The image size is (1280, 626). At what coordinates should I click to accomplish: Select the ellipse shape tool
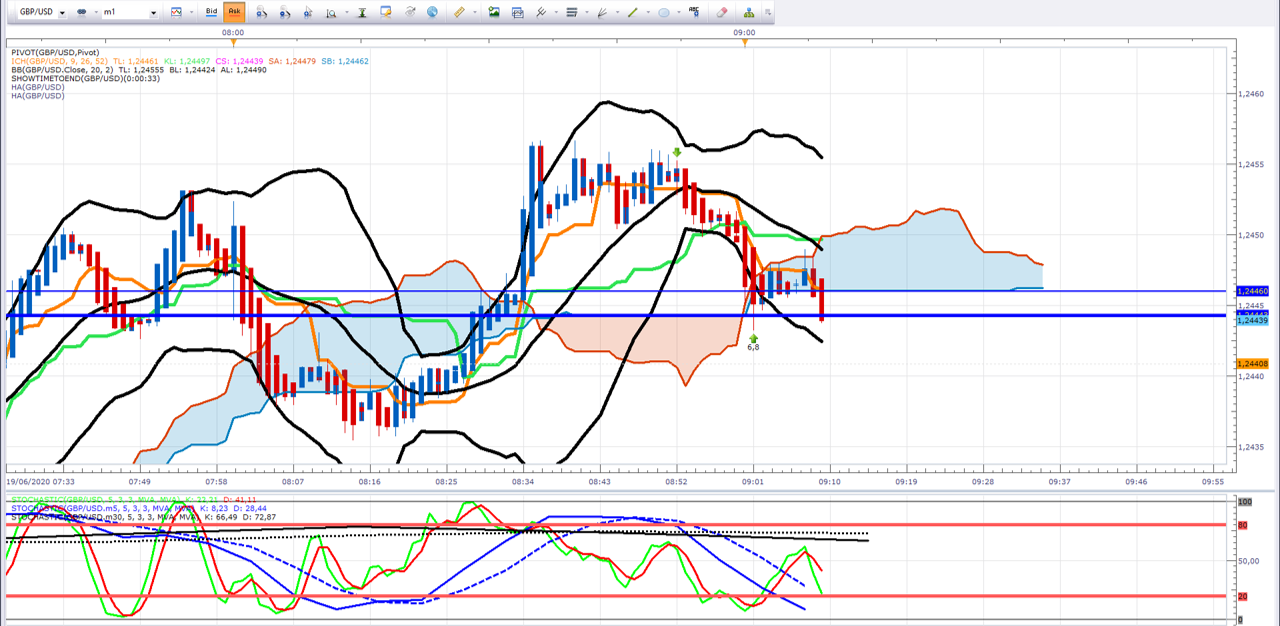(664, 13)
